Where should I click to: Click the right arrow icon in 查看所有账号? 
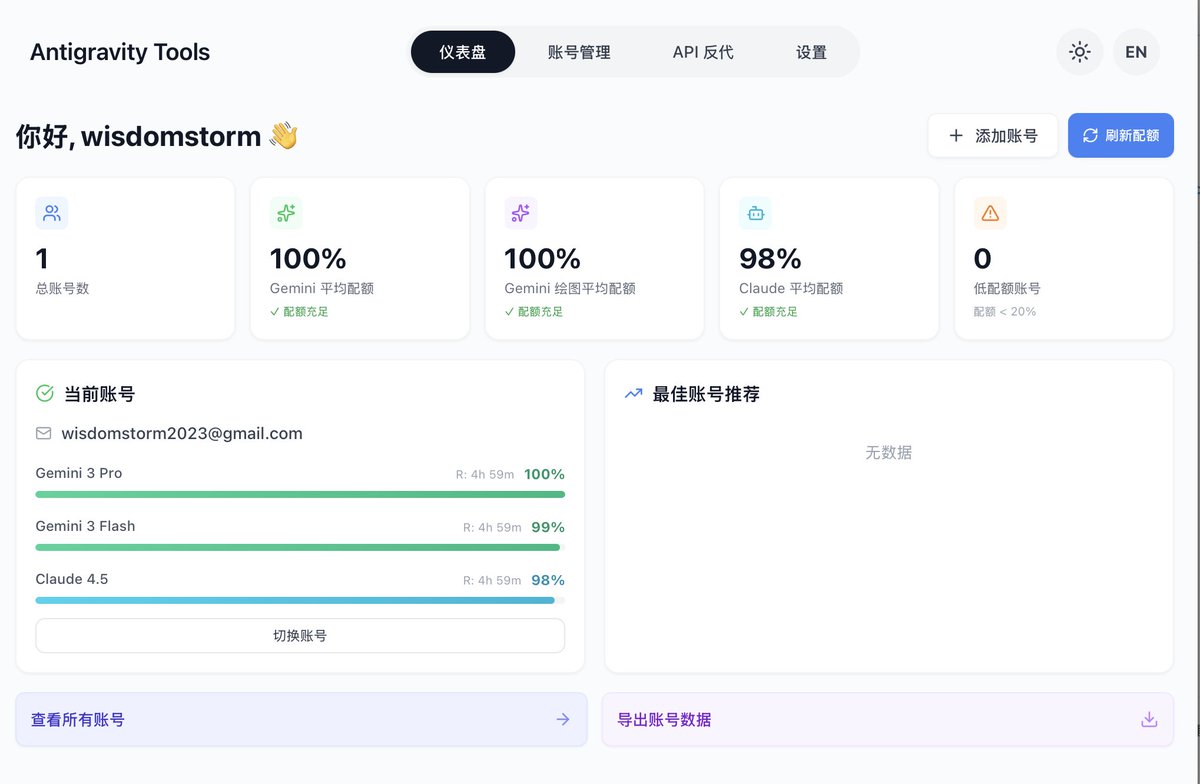click(563, 719)
